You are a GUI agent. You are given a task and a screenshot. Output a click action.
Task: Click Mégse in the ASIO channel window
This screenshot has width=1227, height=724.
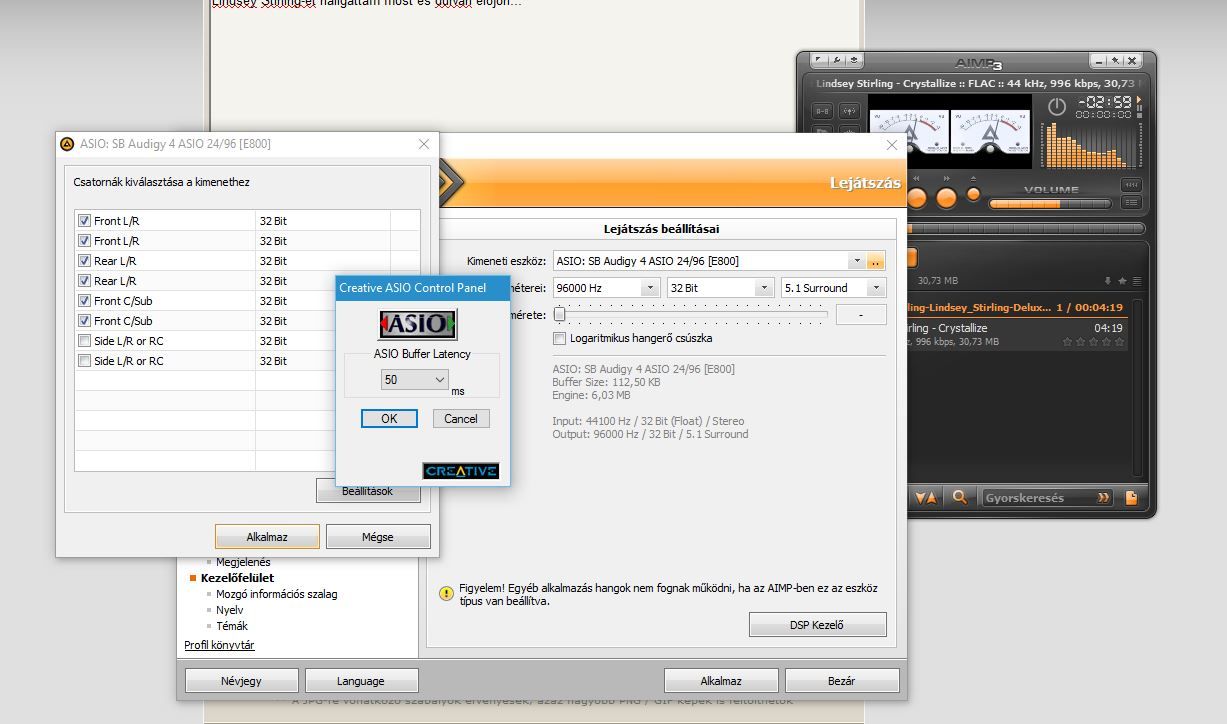(378, 537)
